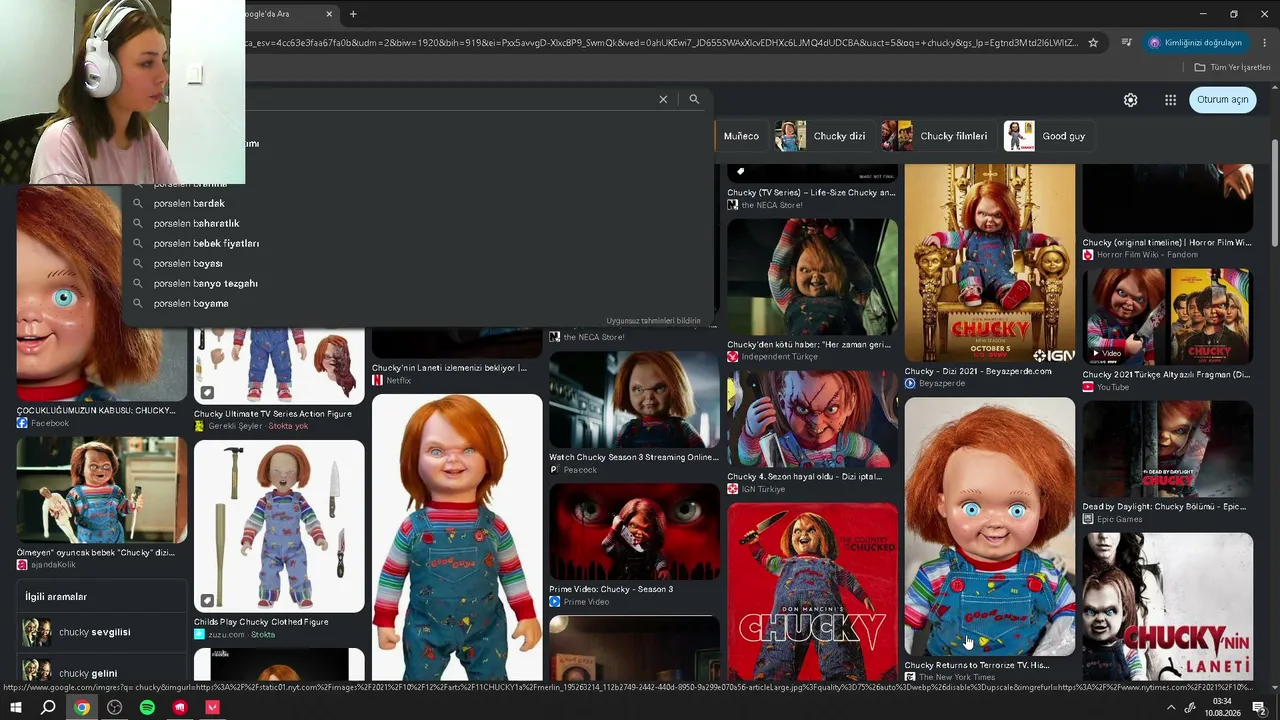The height and width of the screenshot is (720, 1280).
Task: Open the Chucky Ultimate TV Series Action Figure image
Action: (x=279, y=364)
